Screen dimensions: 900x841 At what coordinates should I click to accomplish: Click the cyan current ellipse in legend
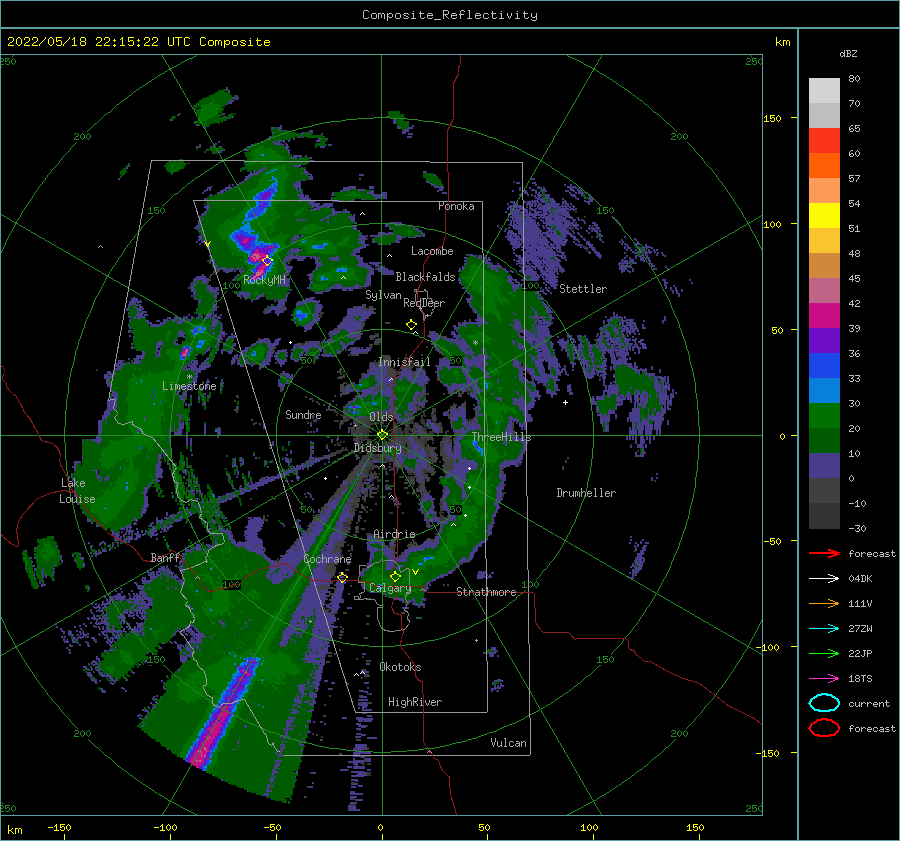pos(824,703)
